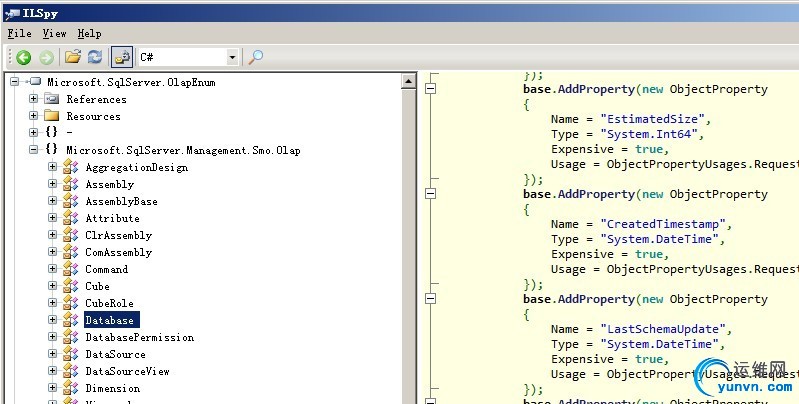
Task: Expand the Attribute class node
Action: (52, 218)
